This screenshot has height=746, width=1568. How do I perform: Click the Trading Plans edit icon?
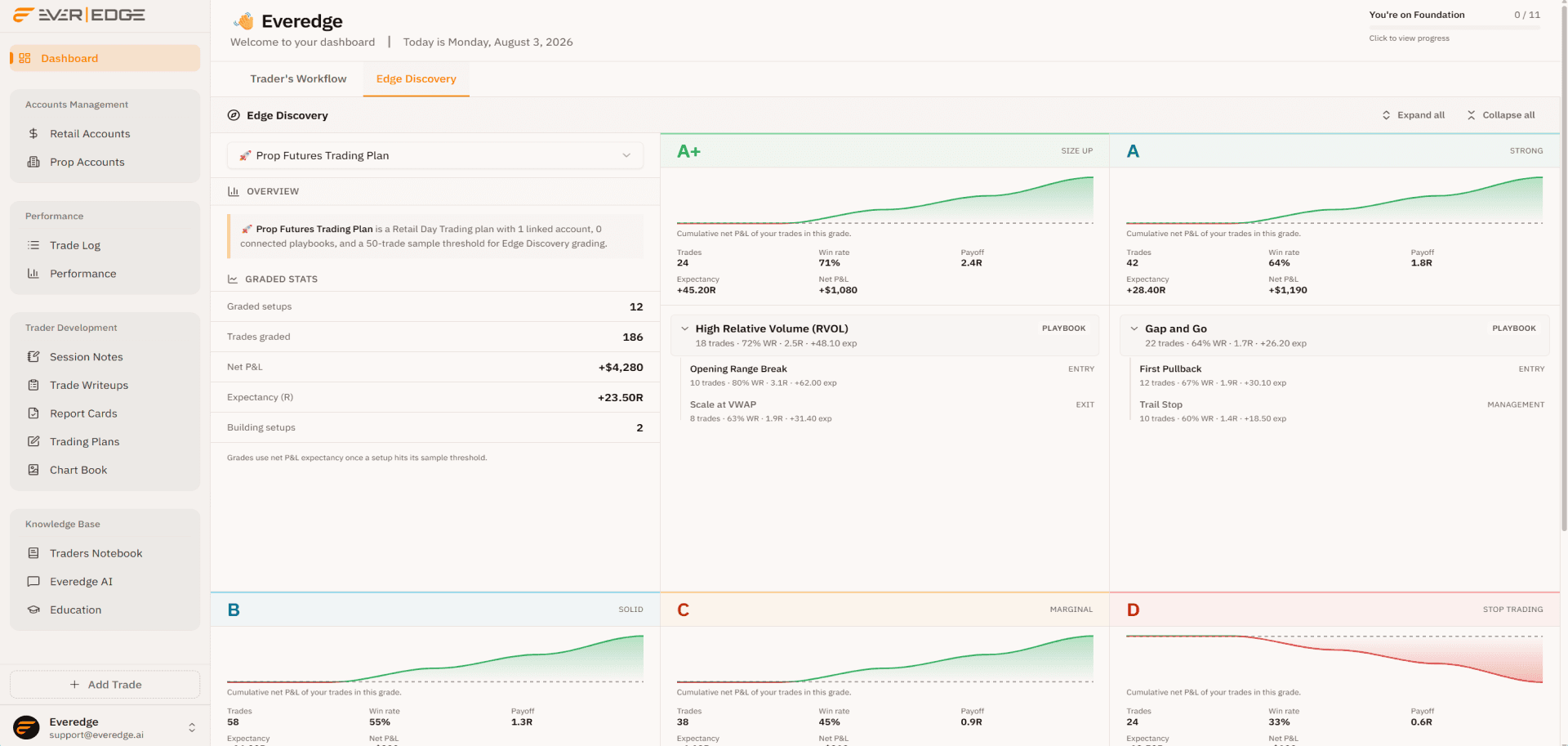coord(33,441)
